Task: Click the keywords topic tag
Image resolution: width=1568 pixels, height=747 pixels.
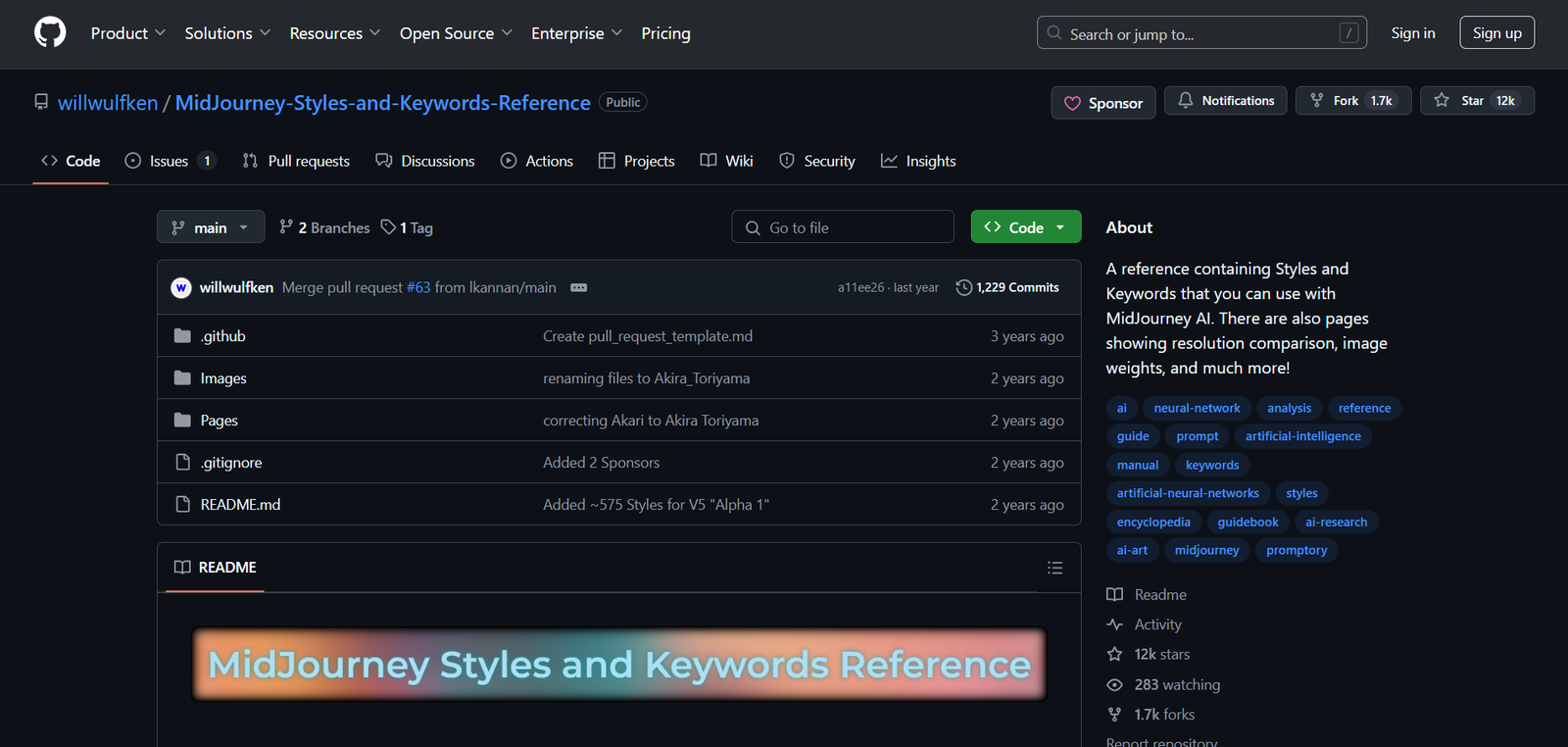Action: pos(1212,465)
